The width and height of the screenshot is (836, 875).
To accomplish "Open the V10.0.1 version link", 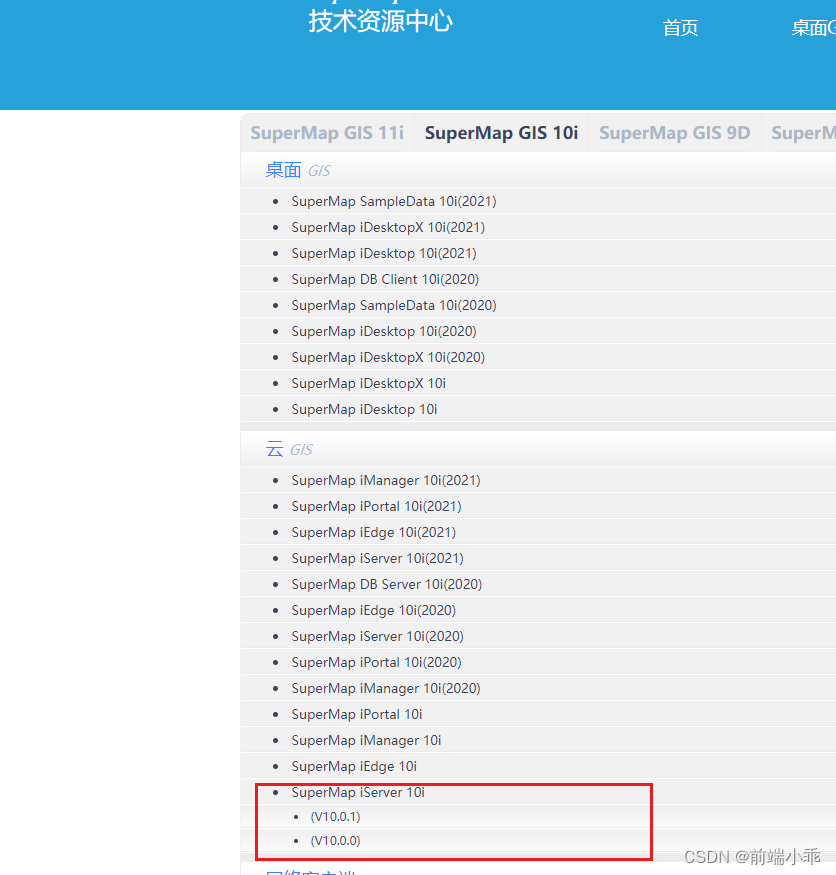I will tap(336, 816).
